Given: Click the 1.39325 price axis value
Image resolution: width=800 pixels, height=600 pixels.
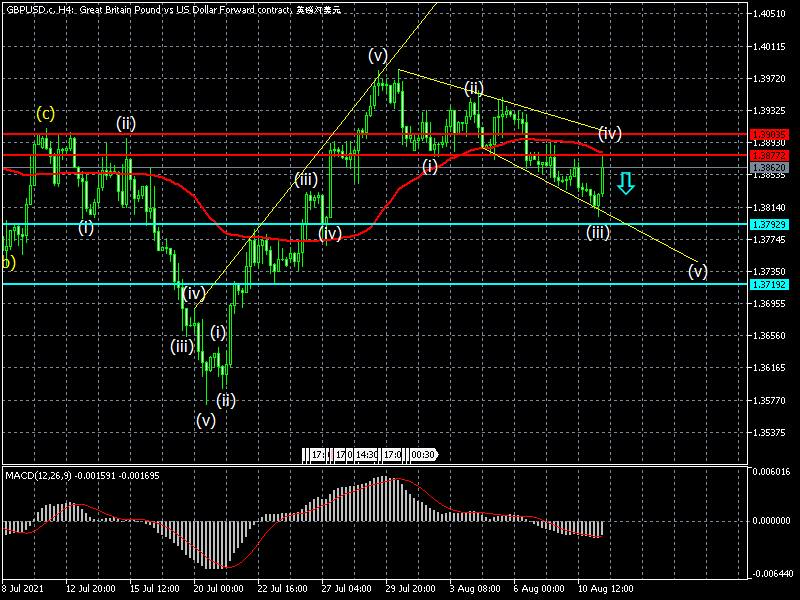Looking at the screenshot, I should tap(769, 111).
